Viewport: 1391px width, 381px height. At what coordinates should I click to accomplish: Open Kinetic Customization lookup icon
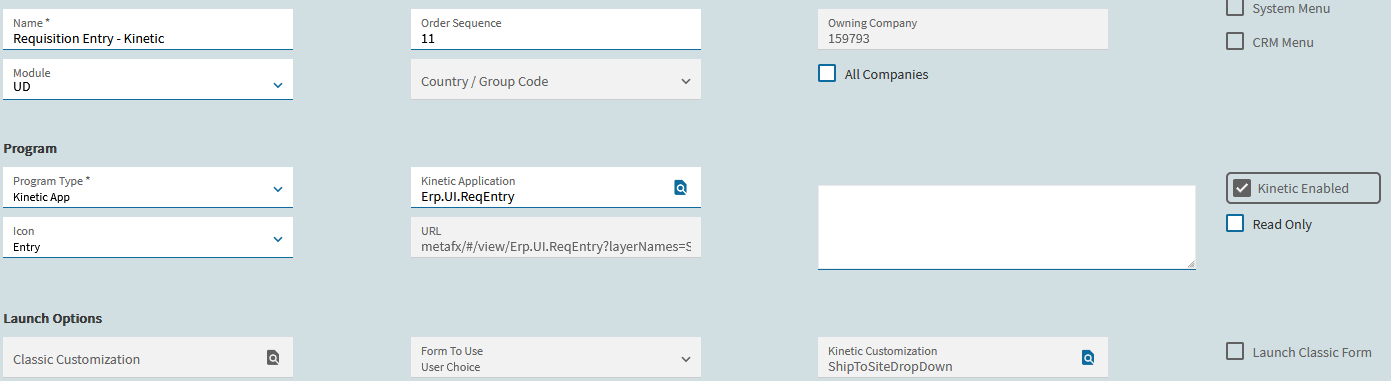click(x=1088, y=358)
